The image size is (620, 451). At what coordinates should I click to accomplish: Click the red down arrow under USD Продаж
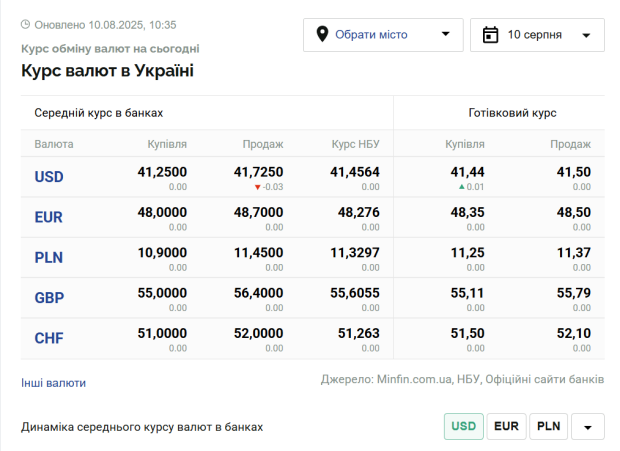(257, 187)
